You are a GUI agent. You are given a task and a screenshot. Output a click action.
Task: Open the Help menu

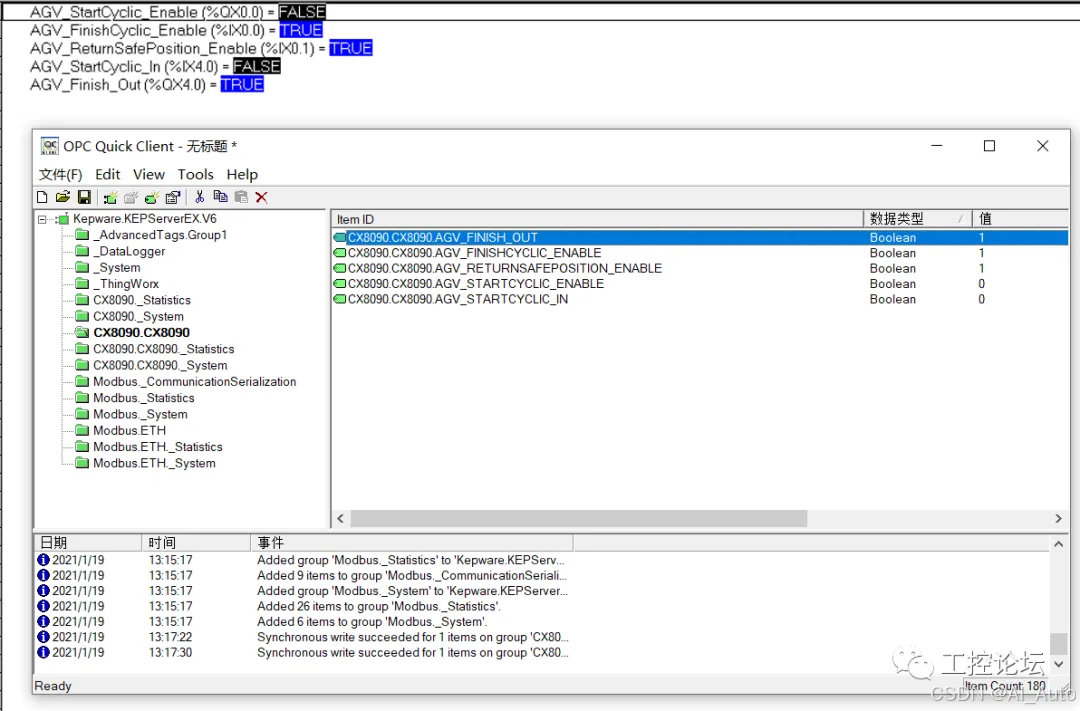(242, 174)
